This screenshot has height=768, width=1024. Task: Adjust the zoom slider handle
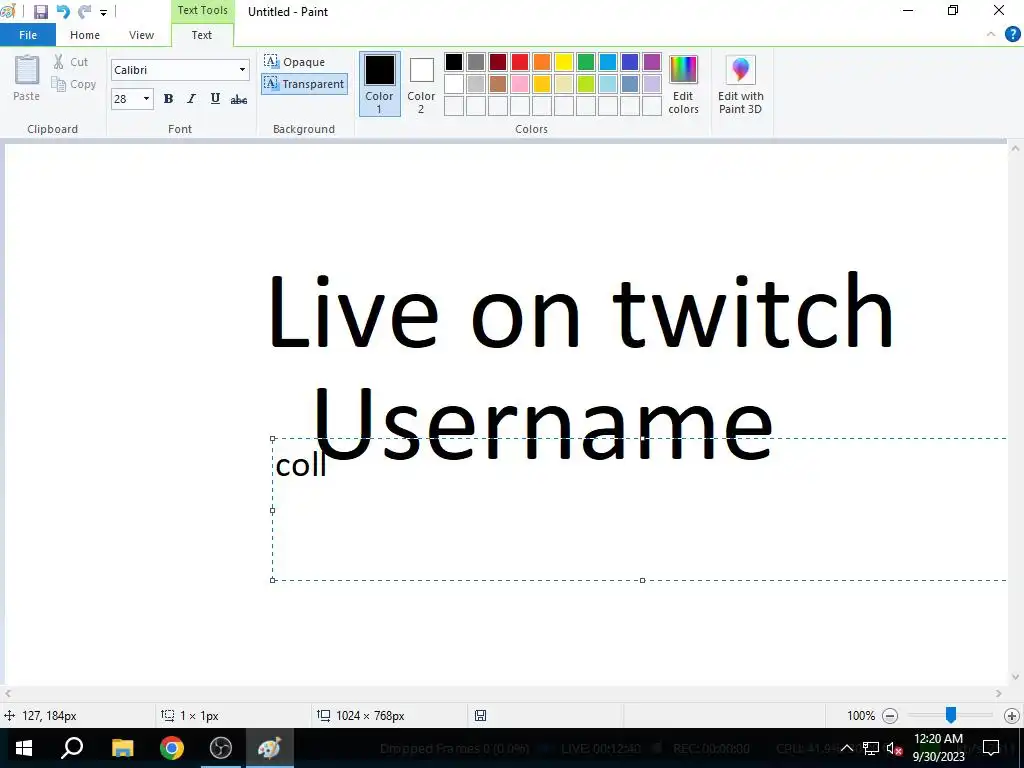[x=951, y=715]
